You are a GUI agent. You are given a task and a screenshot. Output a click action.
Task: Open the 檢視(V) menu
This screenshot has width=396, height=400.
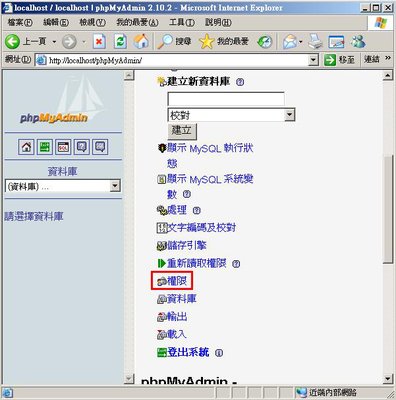pos(92,22)
